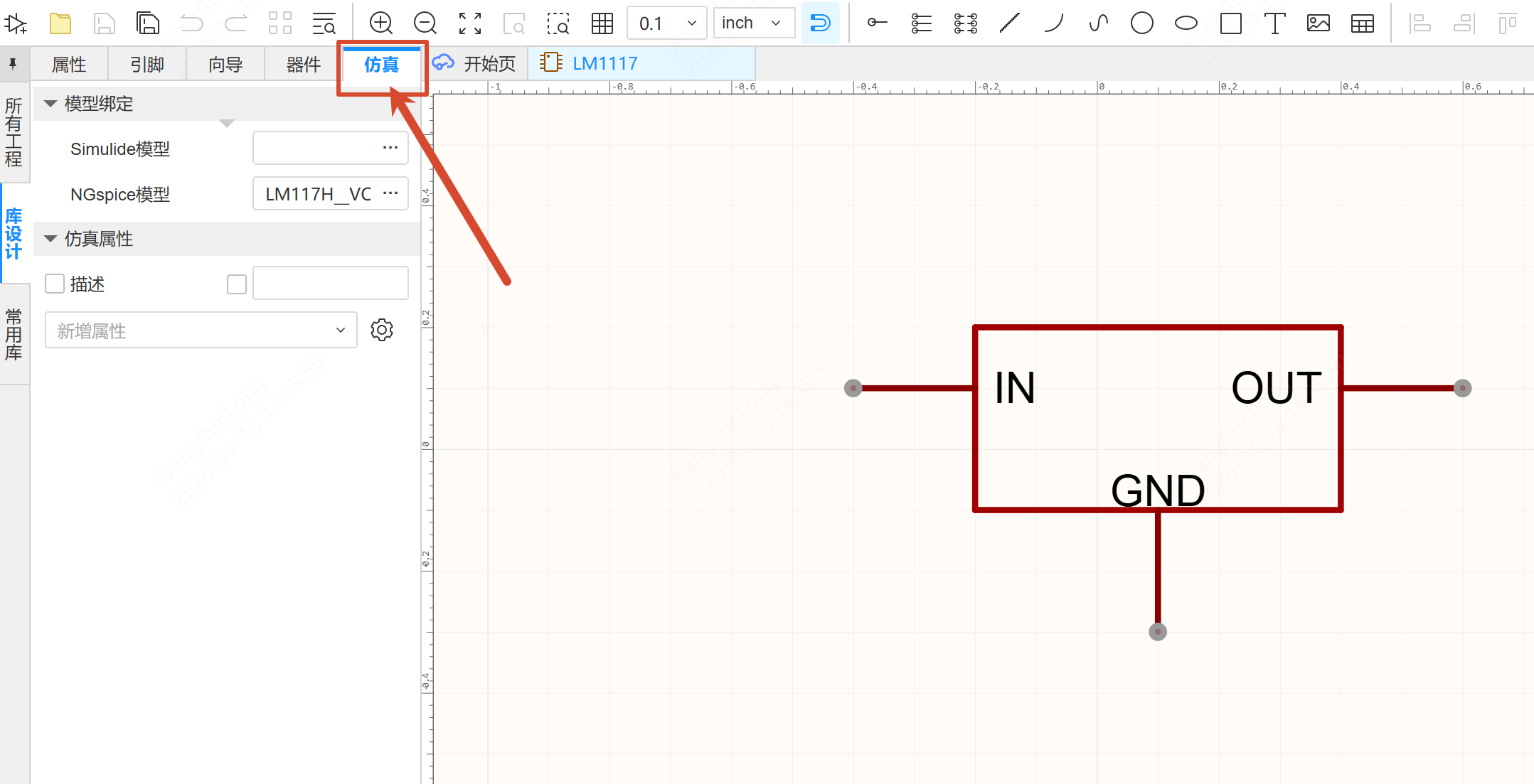Select the fit-to-screen icon
1534x784 pixels.
coord(469,23)
